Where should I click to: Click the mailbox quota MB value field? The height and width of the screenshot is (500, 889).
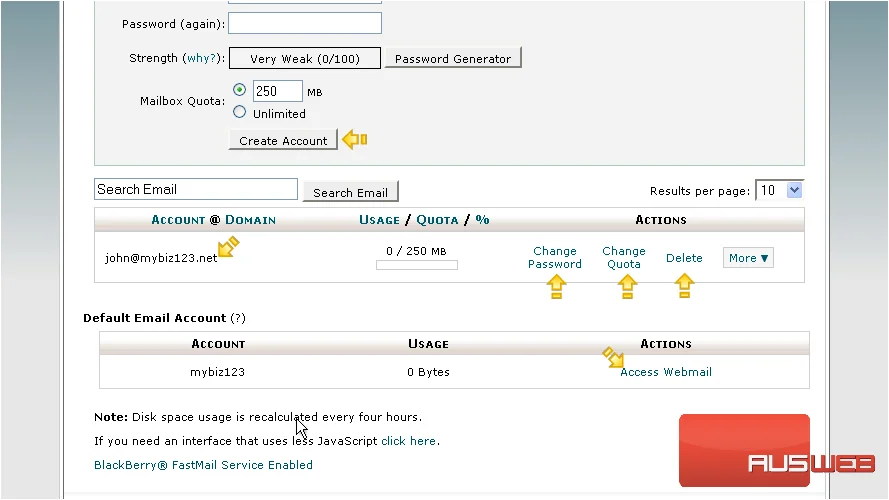click(277, 91)
